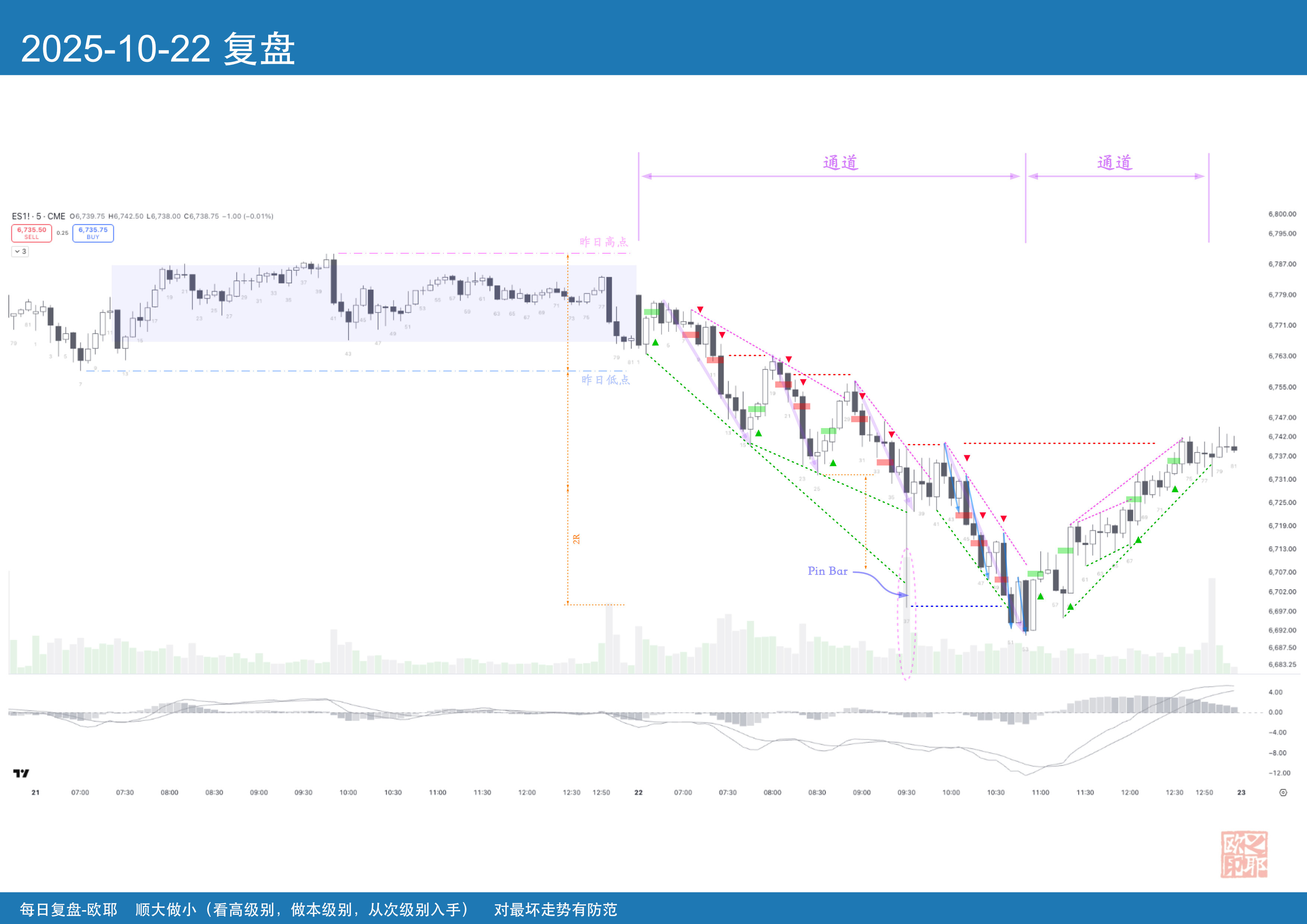Click the TradingView logo icon

coord(21,773)
